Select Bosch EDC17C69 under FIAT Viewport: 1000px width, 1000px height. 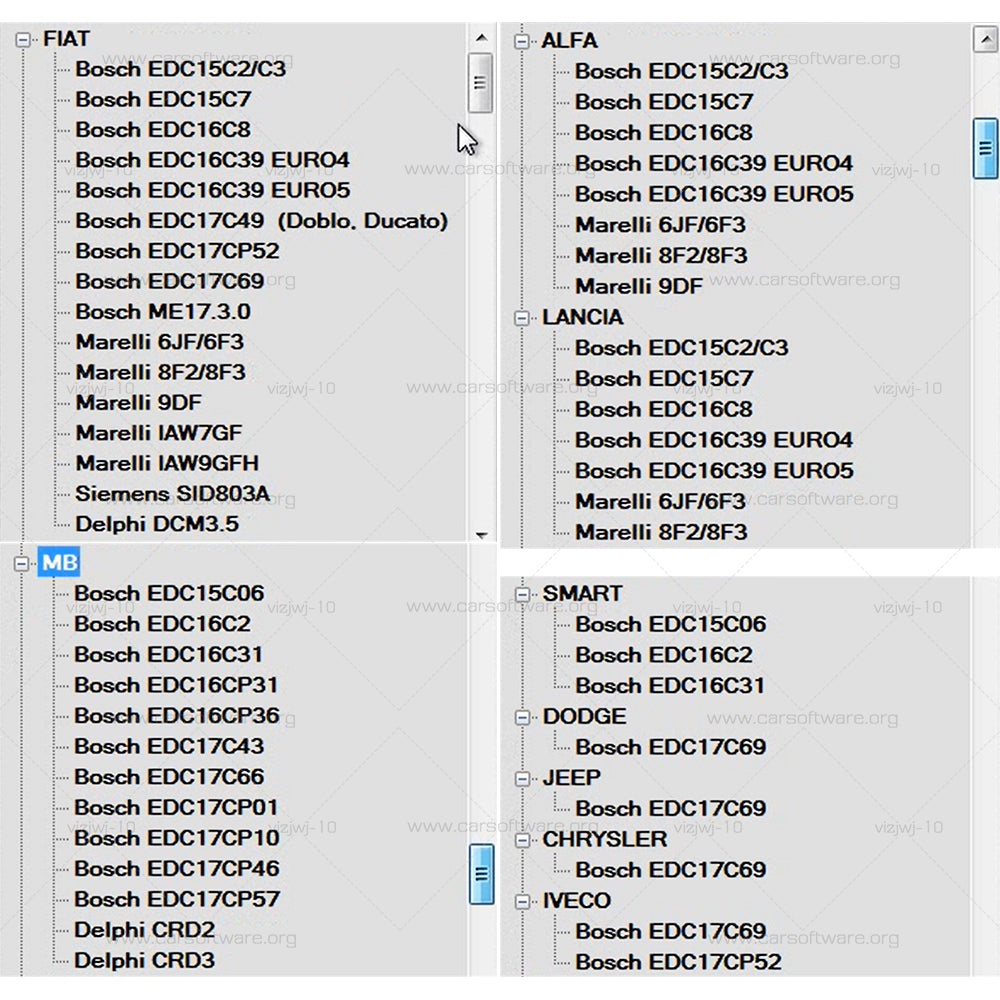pyautogui.click(x=170, y=281)
